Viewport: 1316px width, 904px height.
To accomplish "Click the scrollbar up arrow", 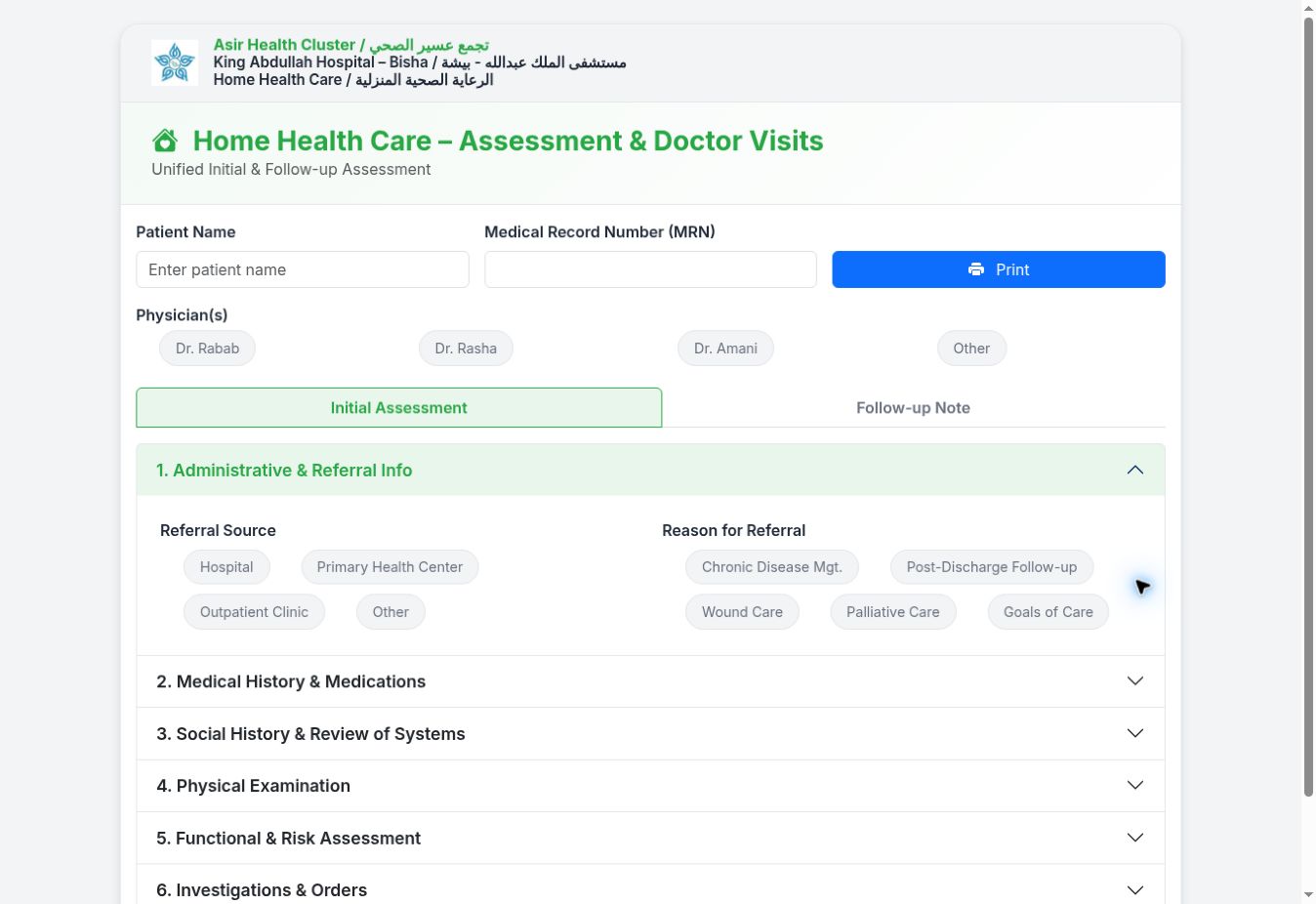I will click(x=1308, y=8).
